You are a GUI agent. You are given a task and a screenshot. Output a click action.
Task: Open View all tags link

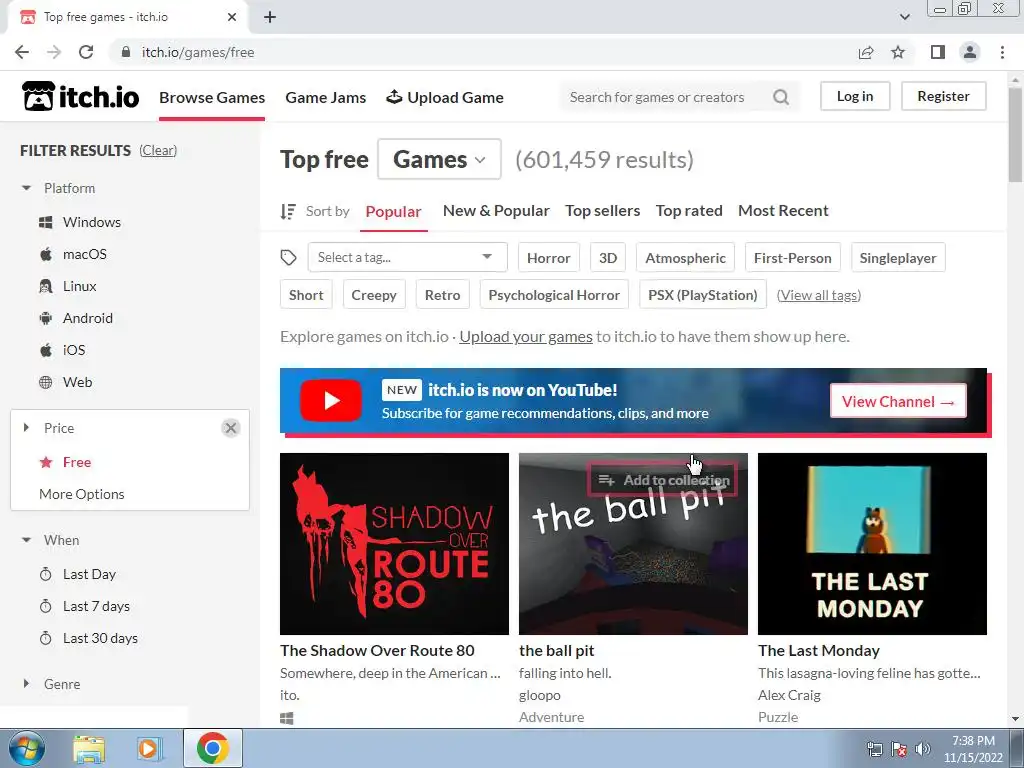tap(819, 295)
